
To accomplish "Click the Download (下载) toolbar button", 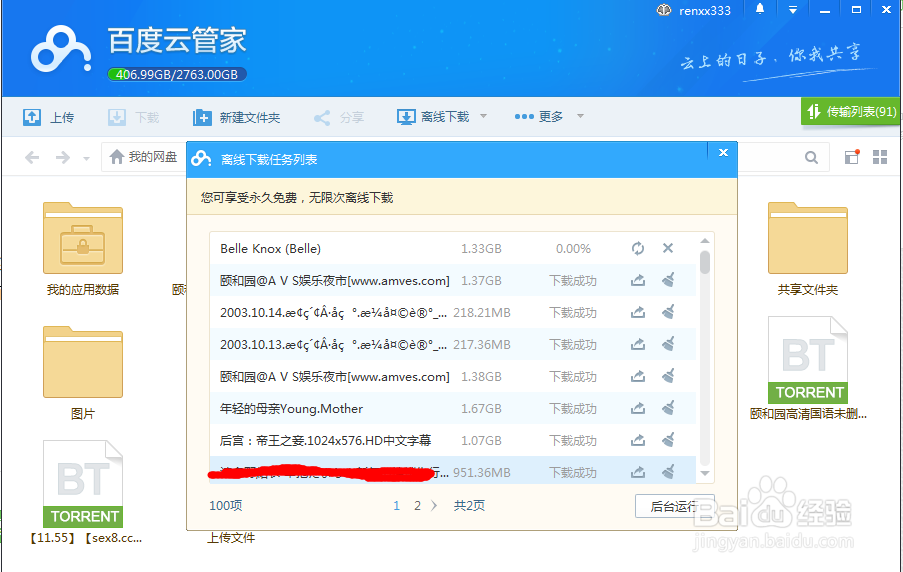I will (x=134, y=118).
